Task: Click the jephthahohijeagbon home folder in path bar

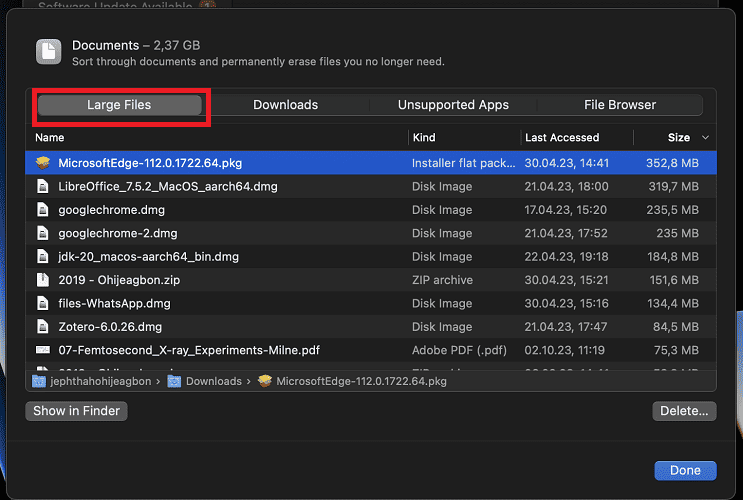Action: tap(88, 381)
